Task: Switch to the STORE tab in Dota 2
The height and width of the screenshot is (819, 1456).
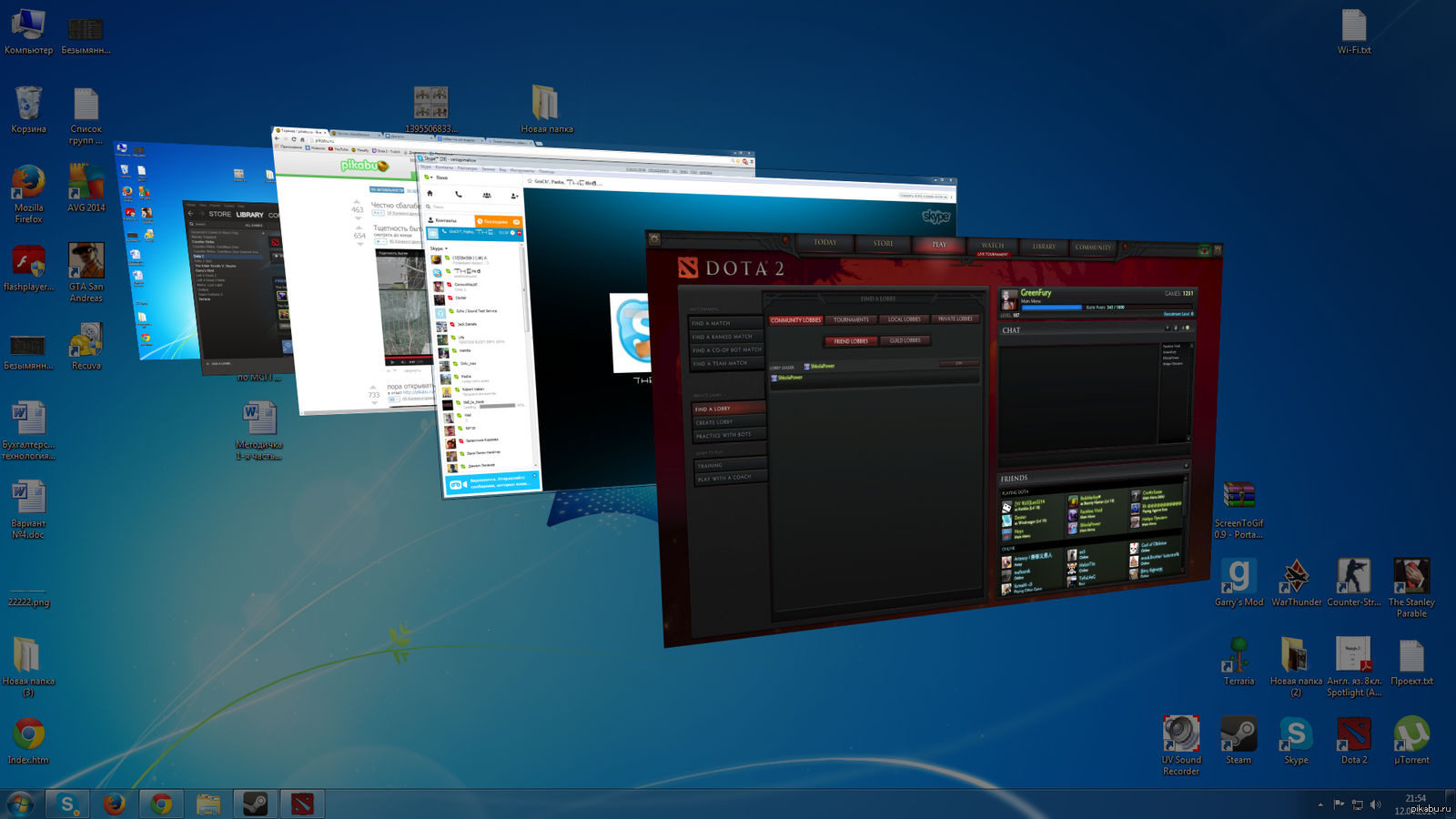Action: [x=883, y=243]
